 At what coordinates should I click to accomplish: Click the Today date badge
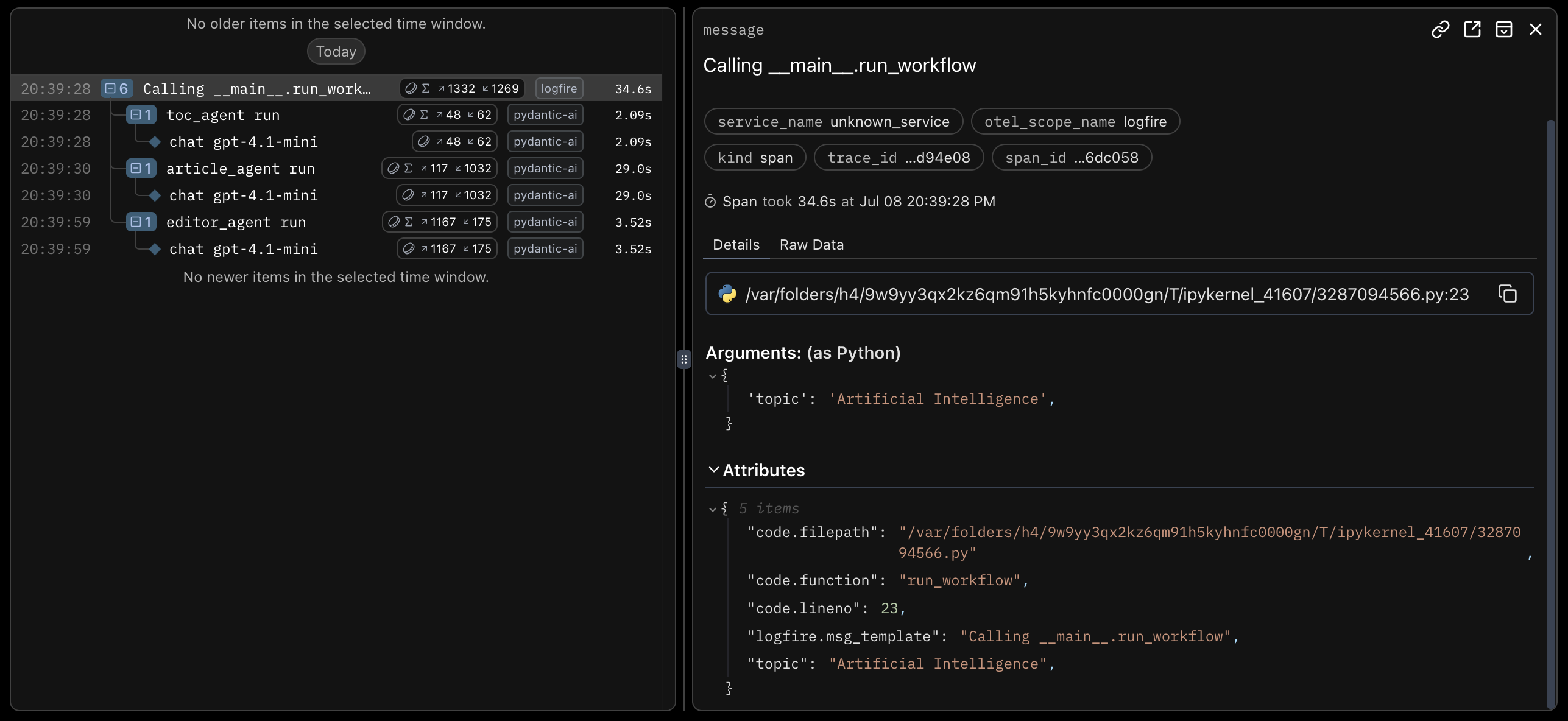336,52
